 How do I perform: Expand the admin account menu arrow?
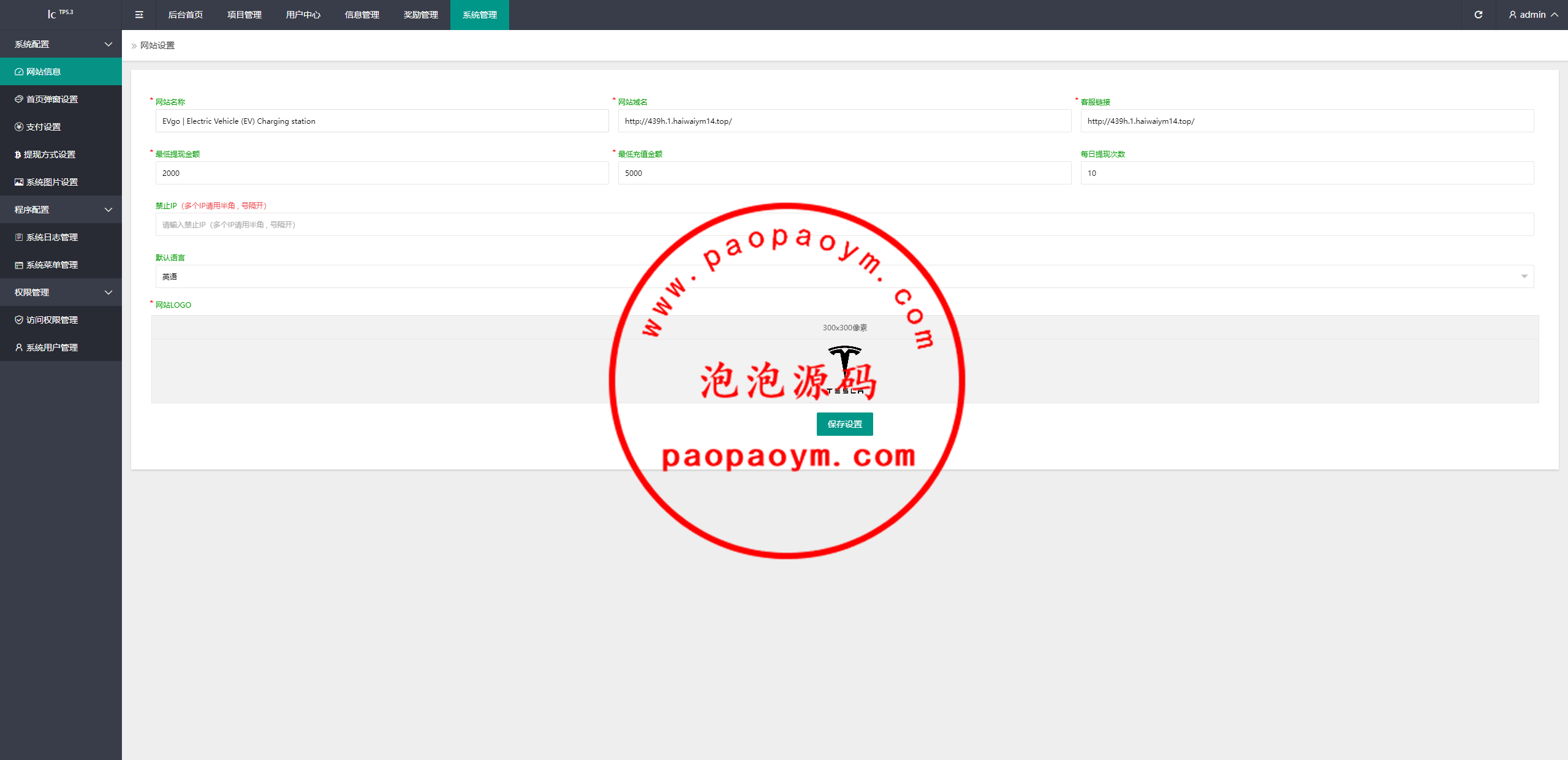coord(1555,15)
